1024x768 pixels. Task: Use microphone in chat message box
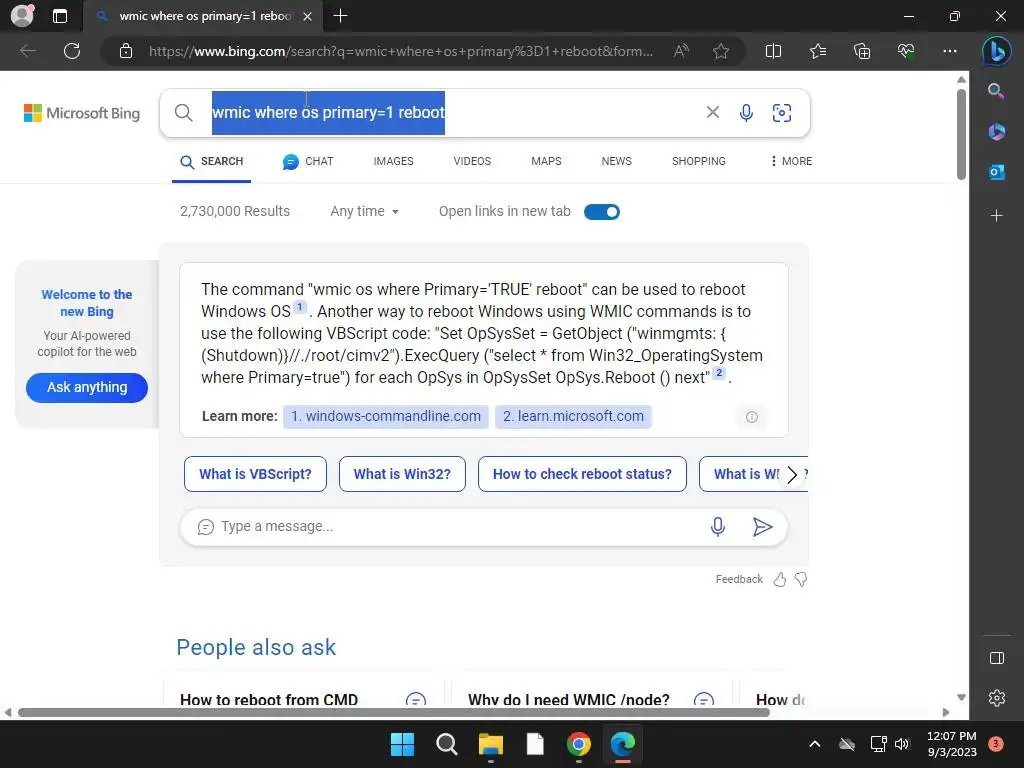pos(718,526)
